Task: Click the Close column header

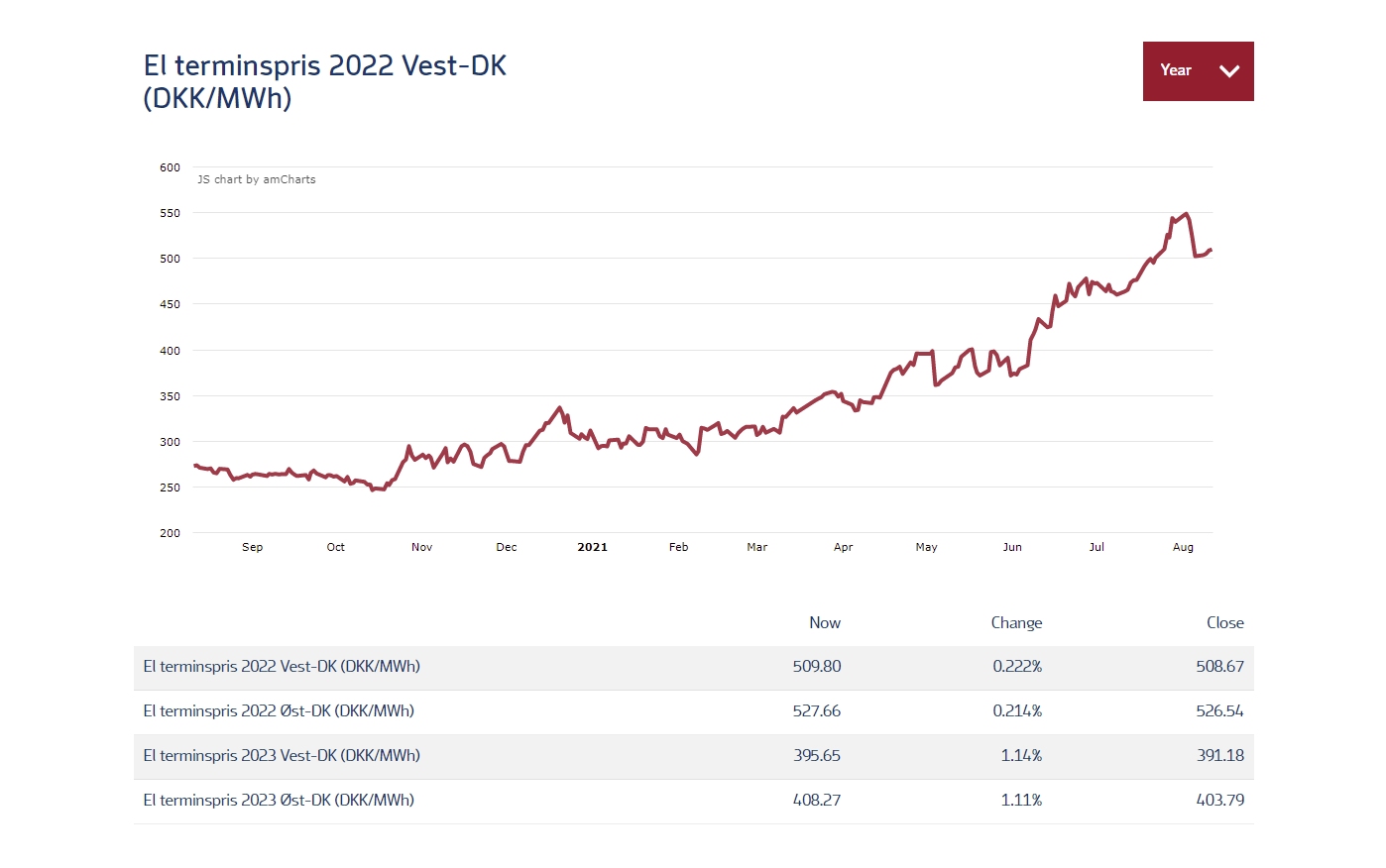Action: pyautogui.click(x=1224, y=623)
